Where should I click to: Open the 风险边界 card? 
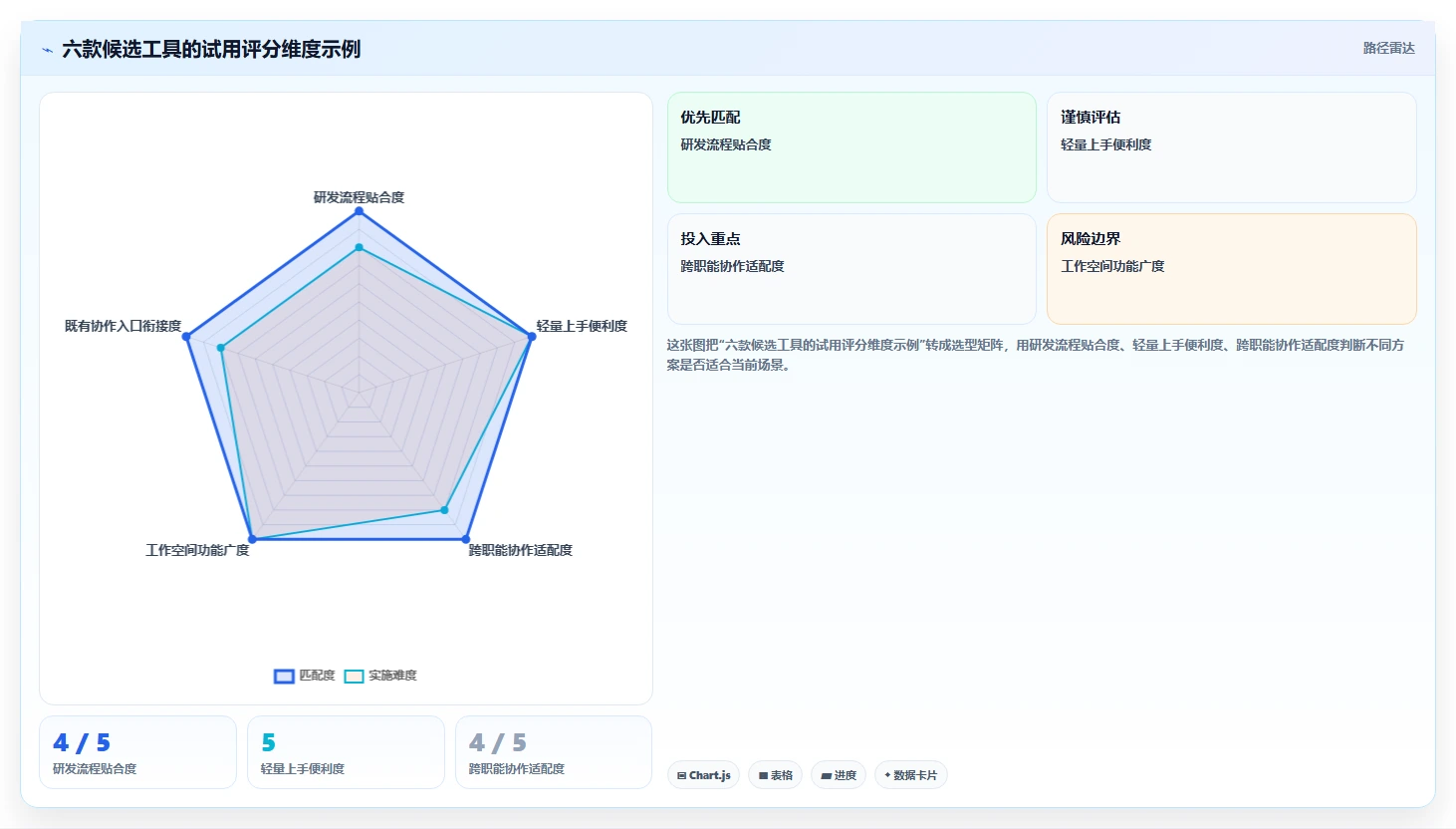click(1232, 269)
